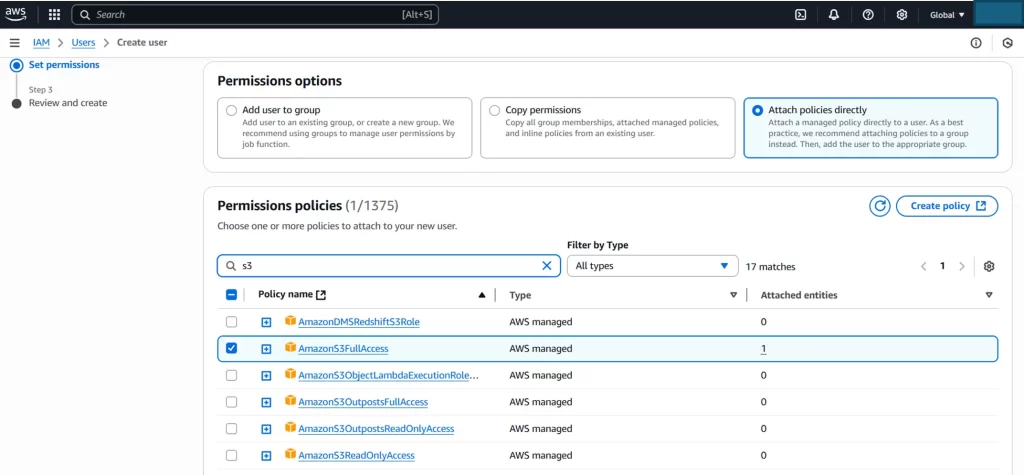Click the policy icon of AmazonS3OutpostsReadOnlyAccess
This screenshot has width=1024, height=475.
(291, 427)
